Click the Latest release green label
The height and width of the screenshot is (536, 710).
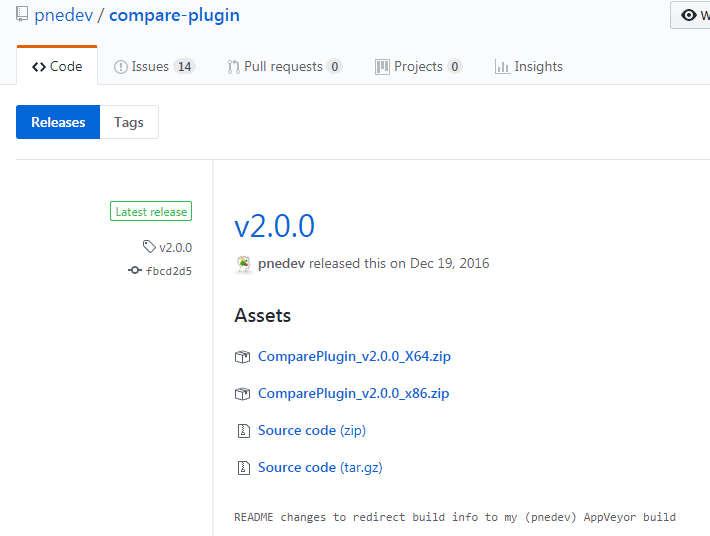coord(151,211)
